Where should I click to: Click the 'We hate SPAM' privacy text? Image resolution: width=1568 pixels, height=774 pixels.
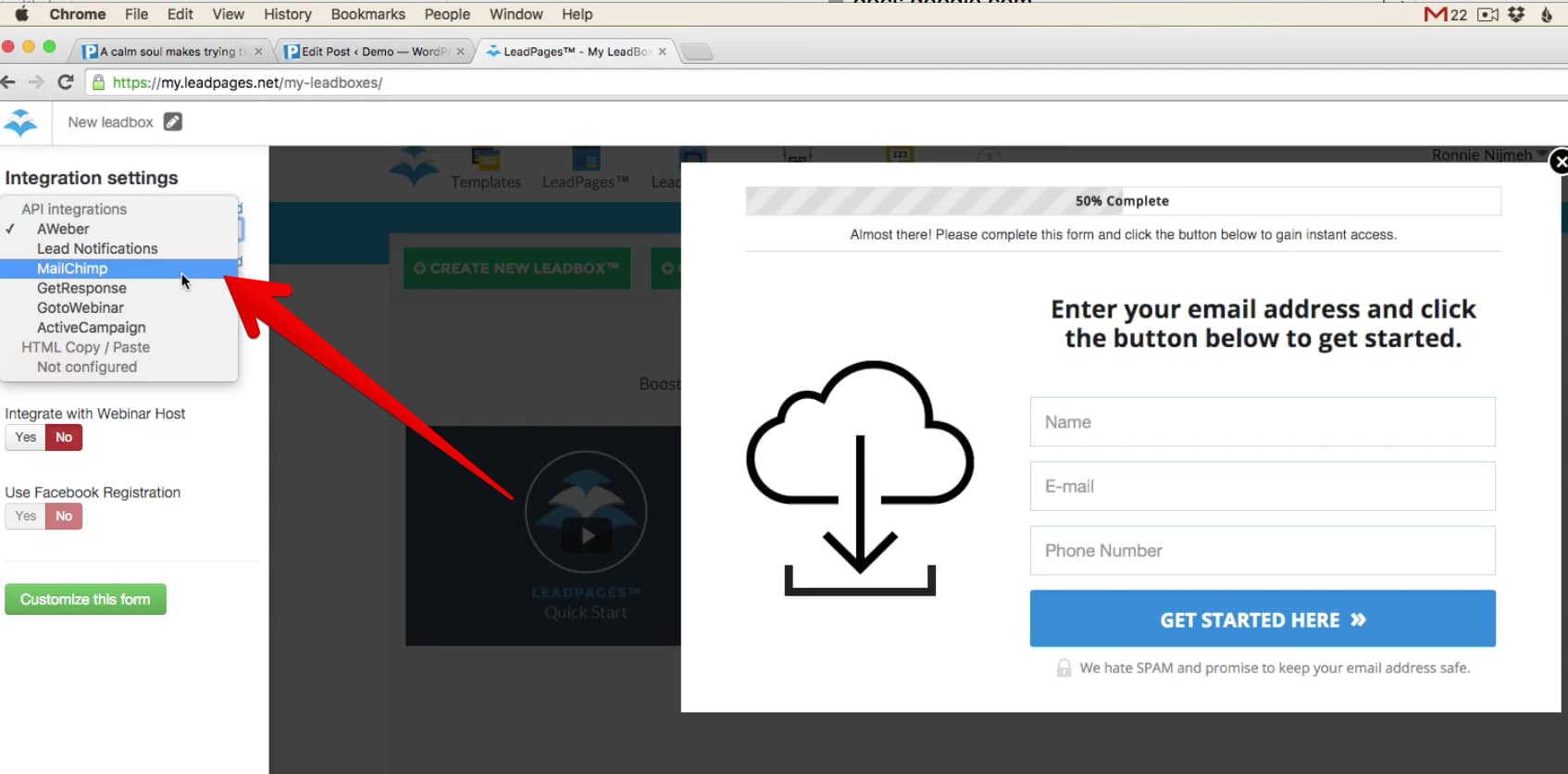click(1275, 668)
